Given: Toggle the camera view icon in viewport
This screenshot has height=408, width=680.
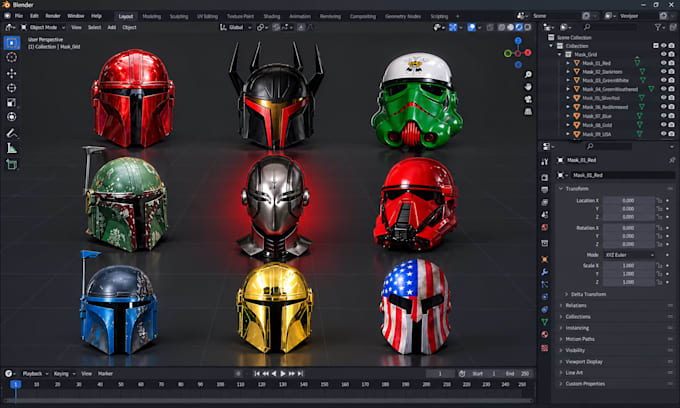Looking at the screenshot, I should (x=528, y=99).
